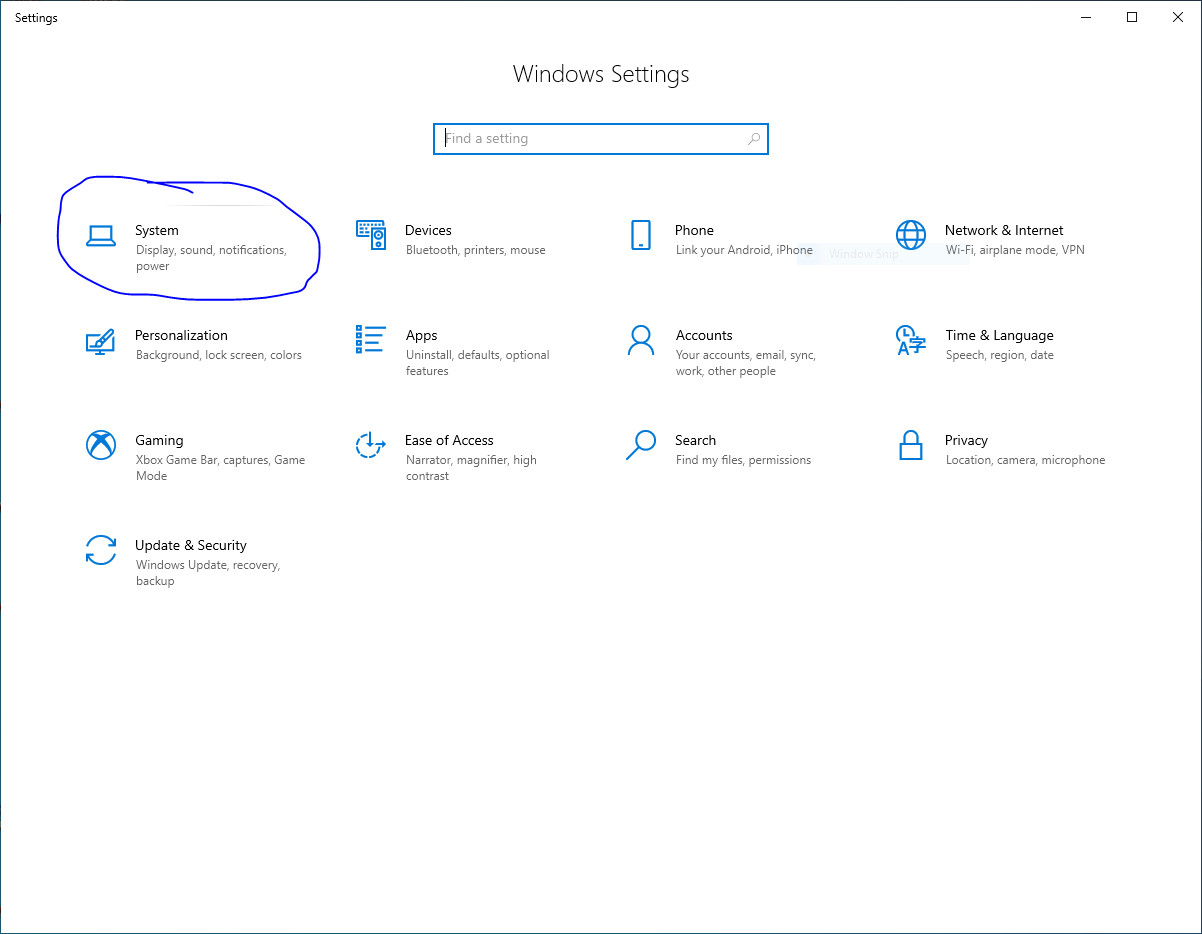Select the Accounts person icon
This screenshot has height=934, width=1202.
641,340
